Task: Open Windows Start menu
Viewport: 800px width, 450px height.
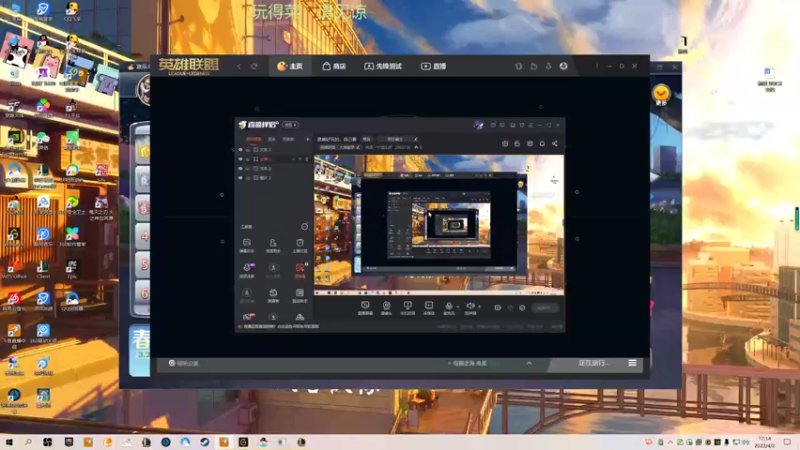Action: tap(9, 442)
